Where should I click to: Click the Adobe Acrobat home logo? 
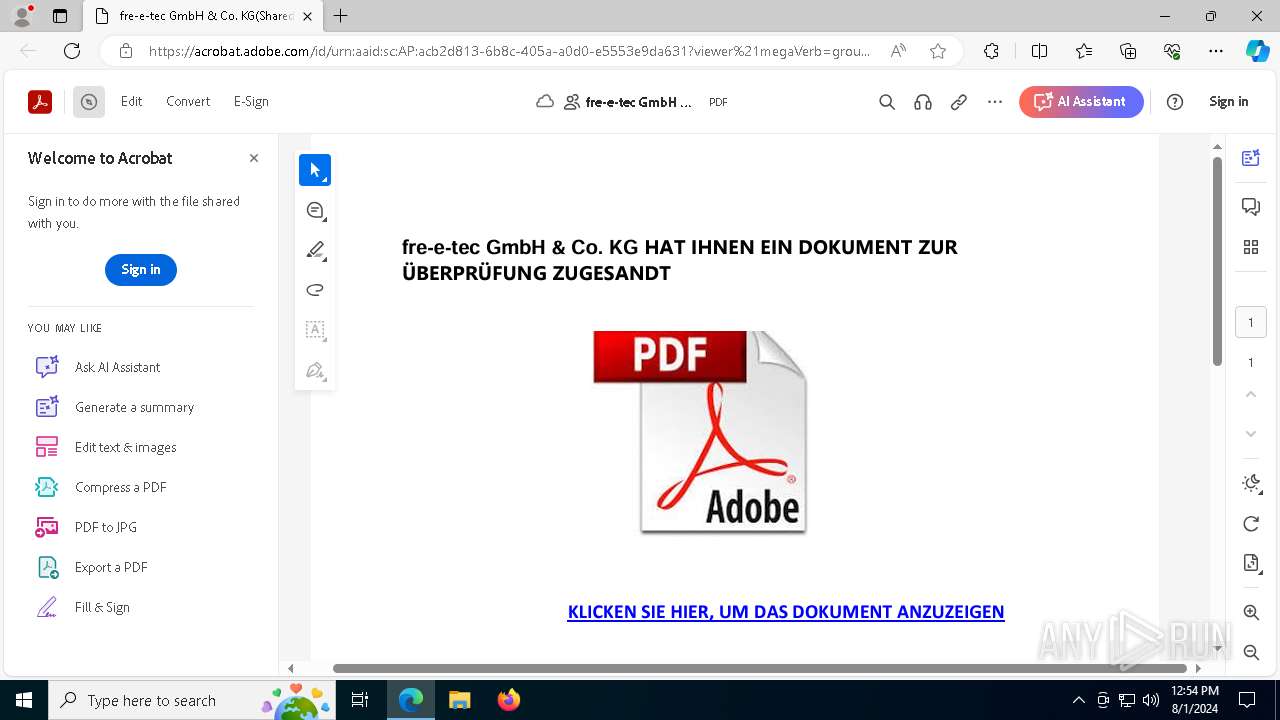[40, 101]
